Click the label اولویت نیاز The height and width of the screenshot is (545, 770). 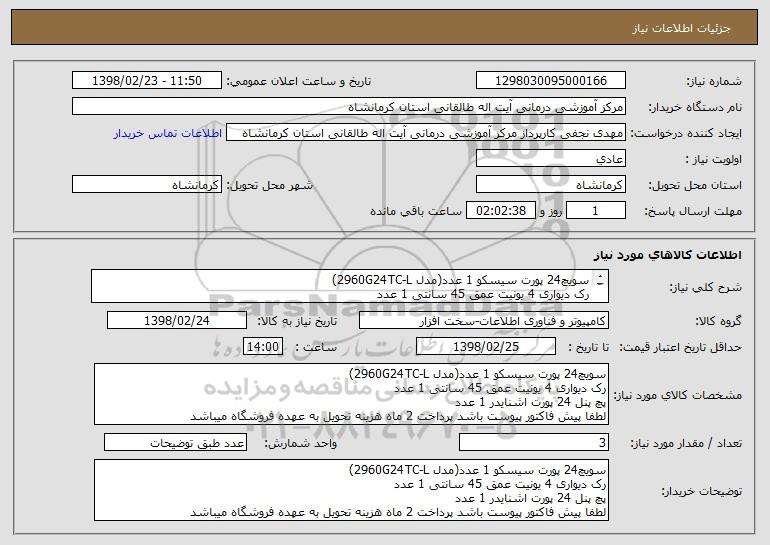714,159
